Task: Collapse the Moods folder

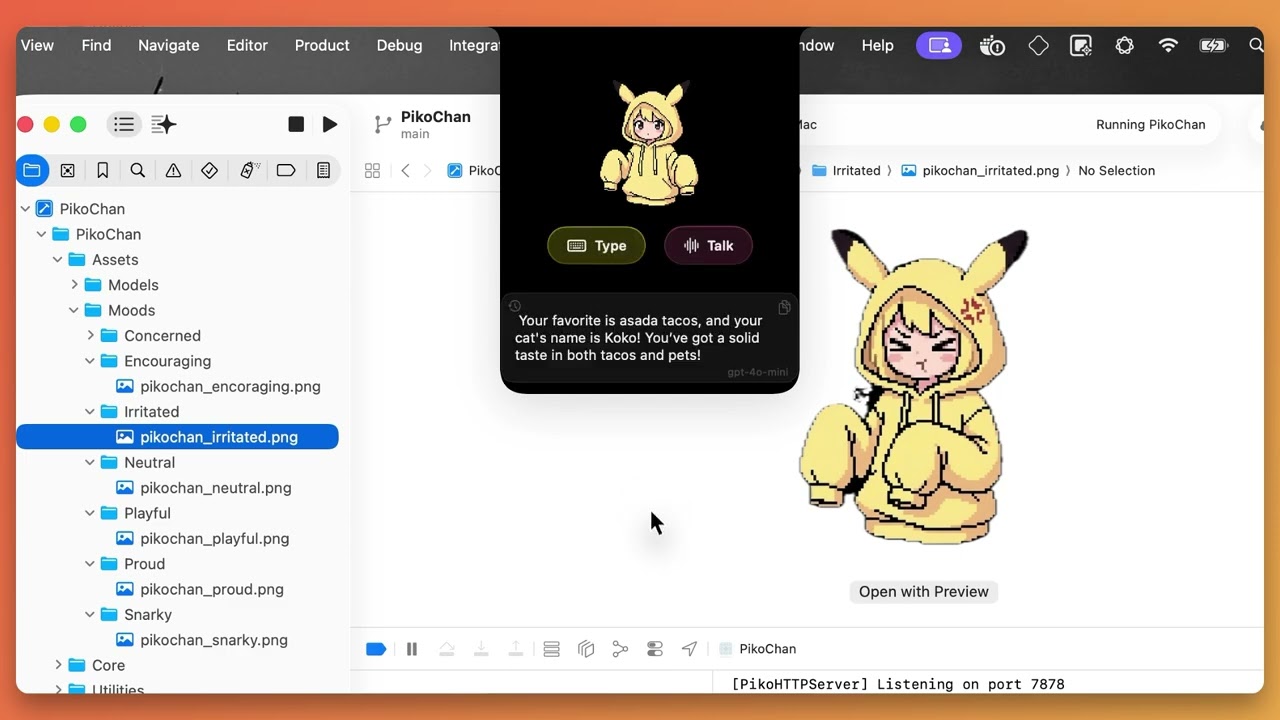Action: (x=74, y=310)
